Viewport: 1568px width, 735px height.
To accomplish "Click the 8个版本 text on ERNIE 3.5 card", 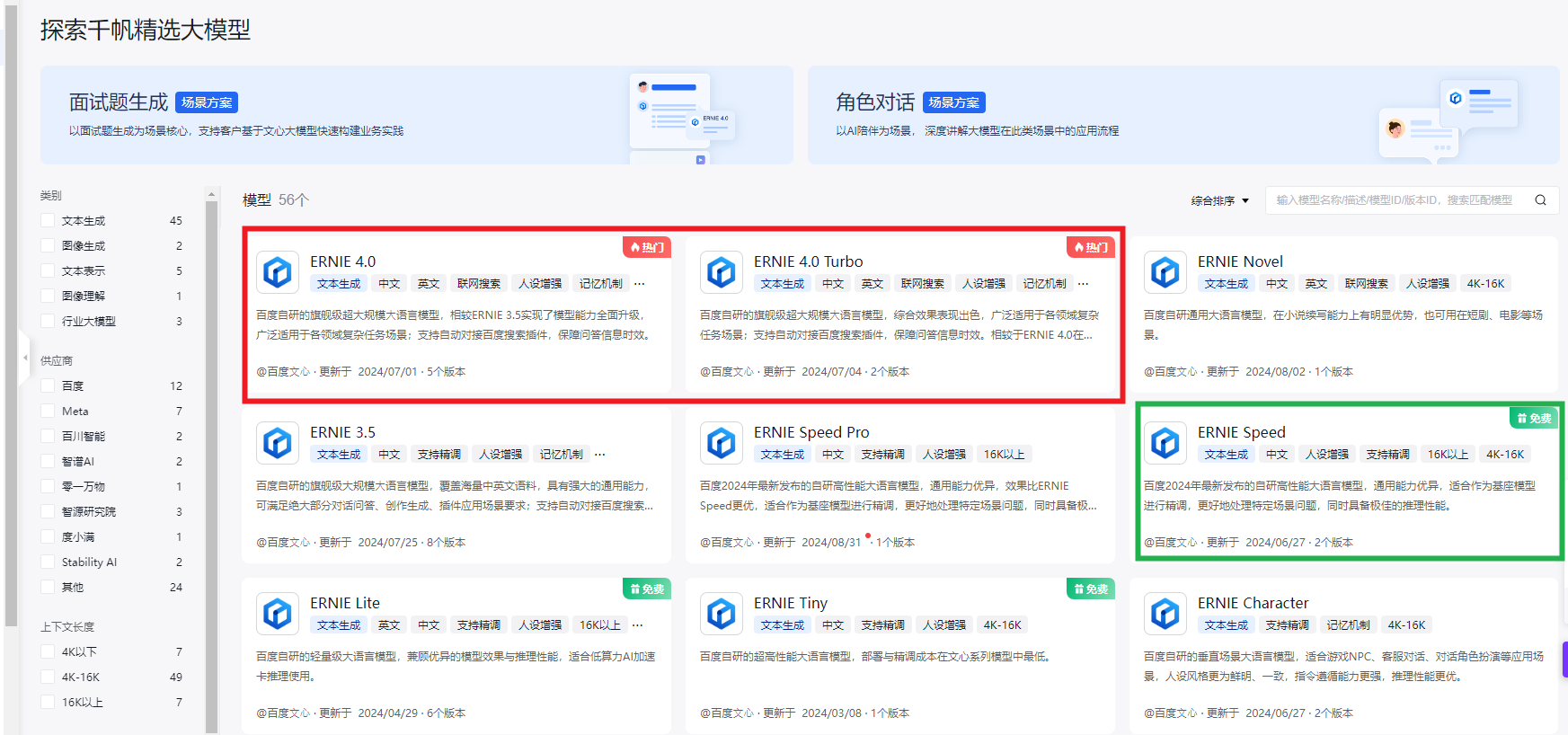I will [x=446, y=543].
